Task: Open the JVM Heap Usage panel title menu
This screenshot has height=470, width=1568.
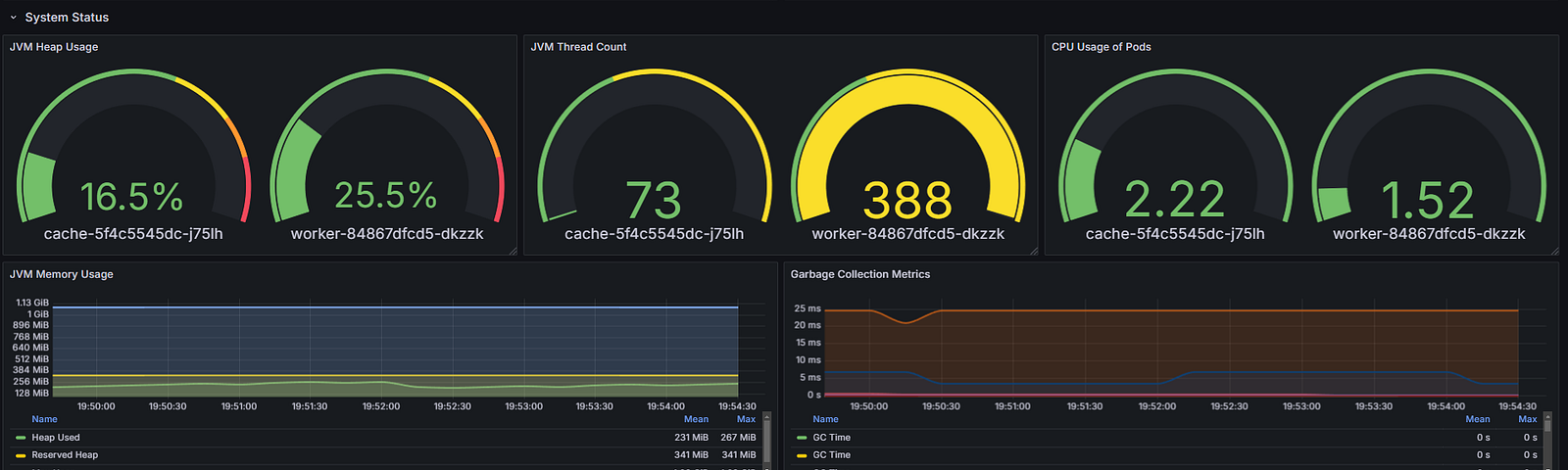Action: (x=54, y=47)
